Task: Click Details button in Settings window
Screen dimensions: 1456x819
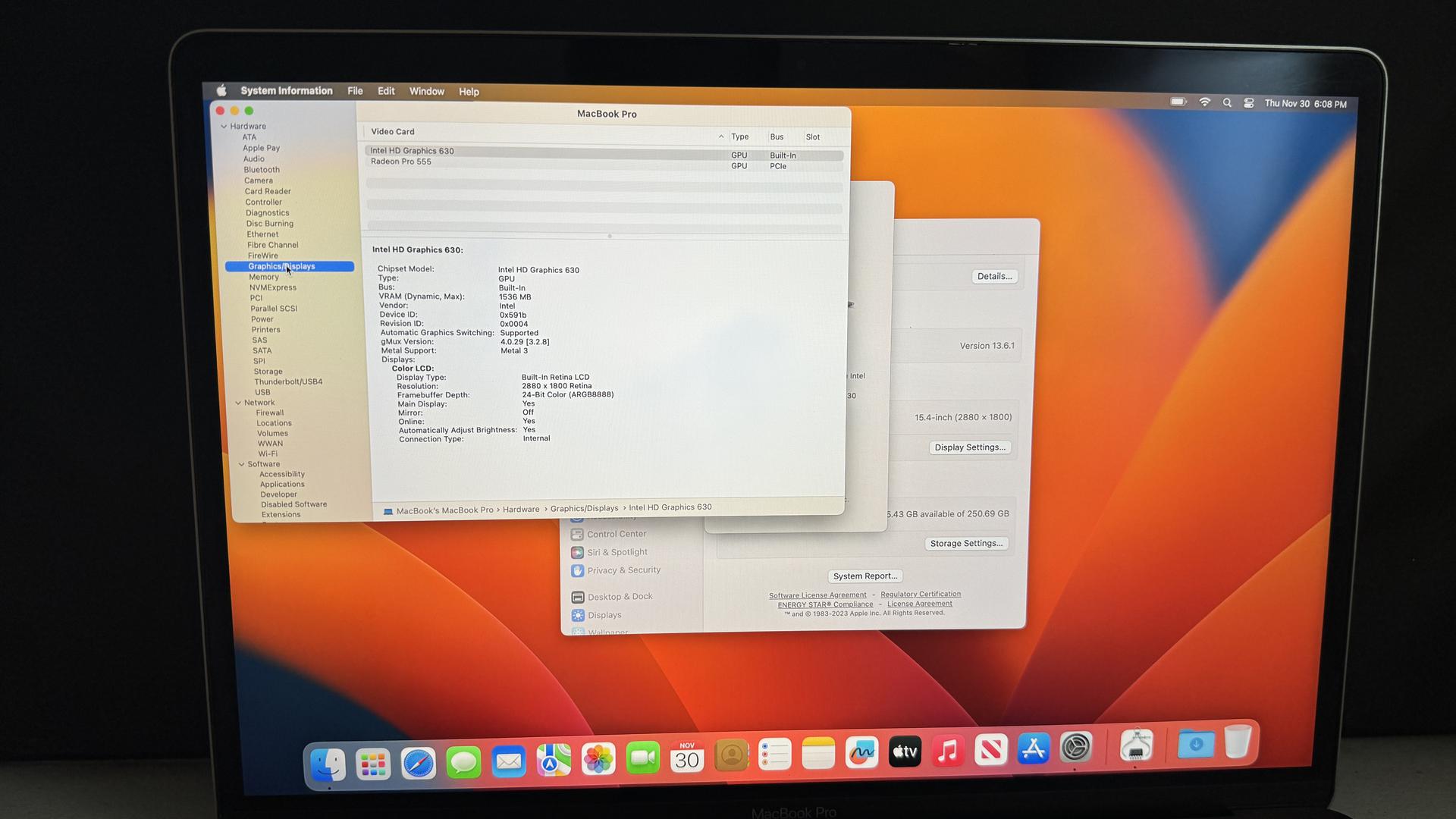Action: pyautogui.click(x=994, y=276)
